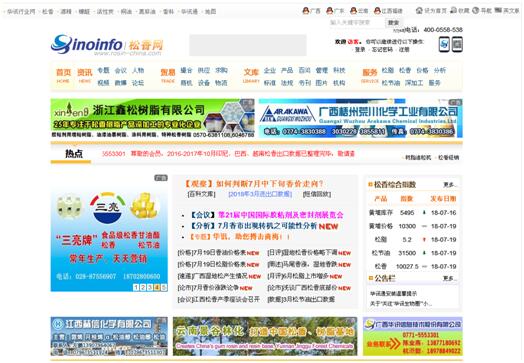Switch to English version via flag icon
The image size is (524, 363).
(x=498, y=10)
